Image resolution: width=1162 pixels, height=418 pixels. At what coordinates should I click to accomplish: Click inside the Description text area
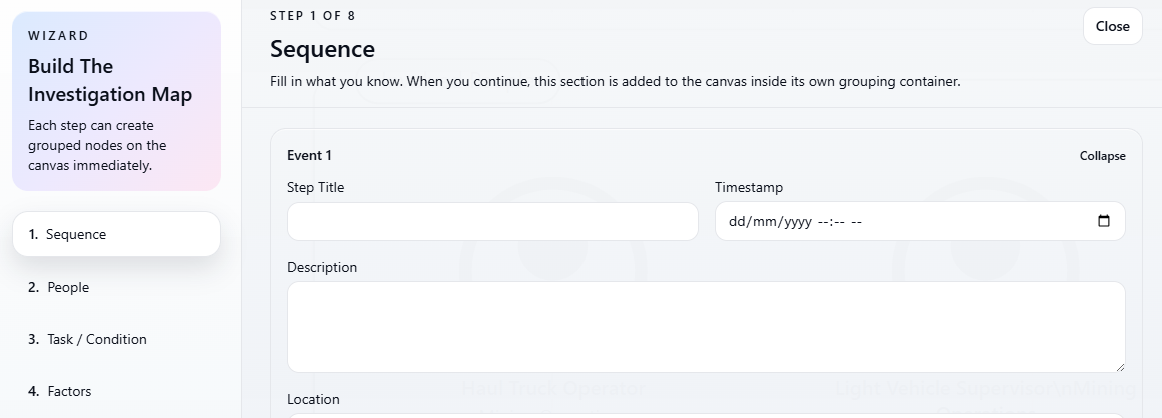tap(705, 327)
